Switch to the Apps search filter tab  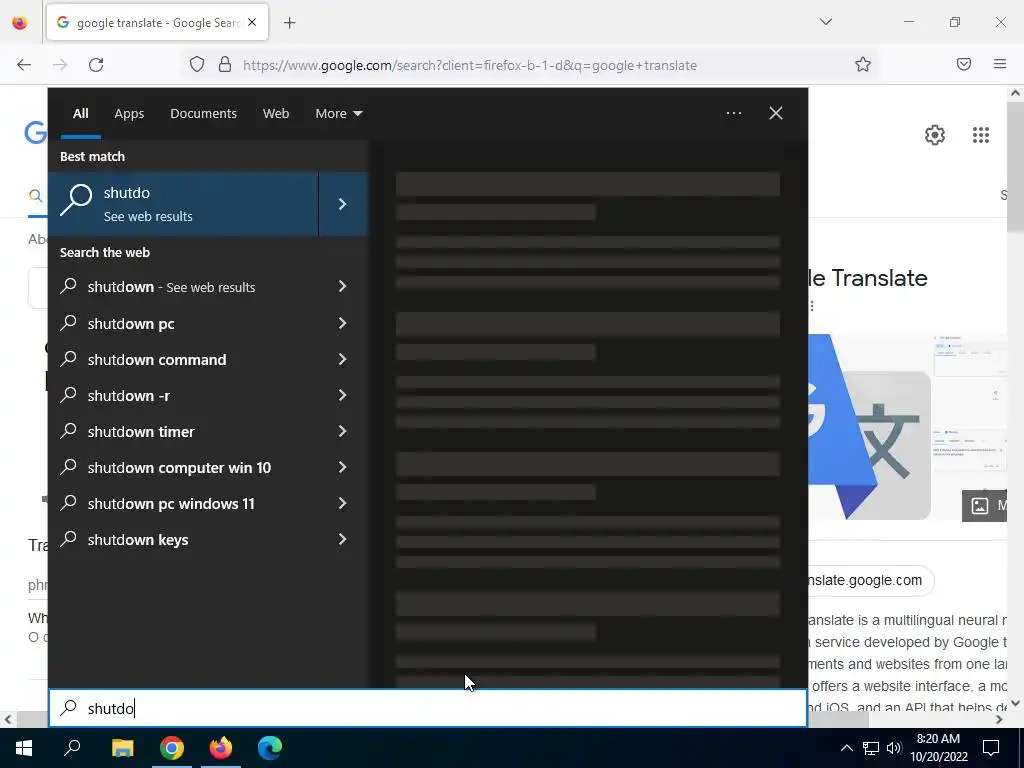pos(129,114)
